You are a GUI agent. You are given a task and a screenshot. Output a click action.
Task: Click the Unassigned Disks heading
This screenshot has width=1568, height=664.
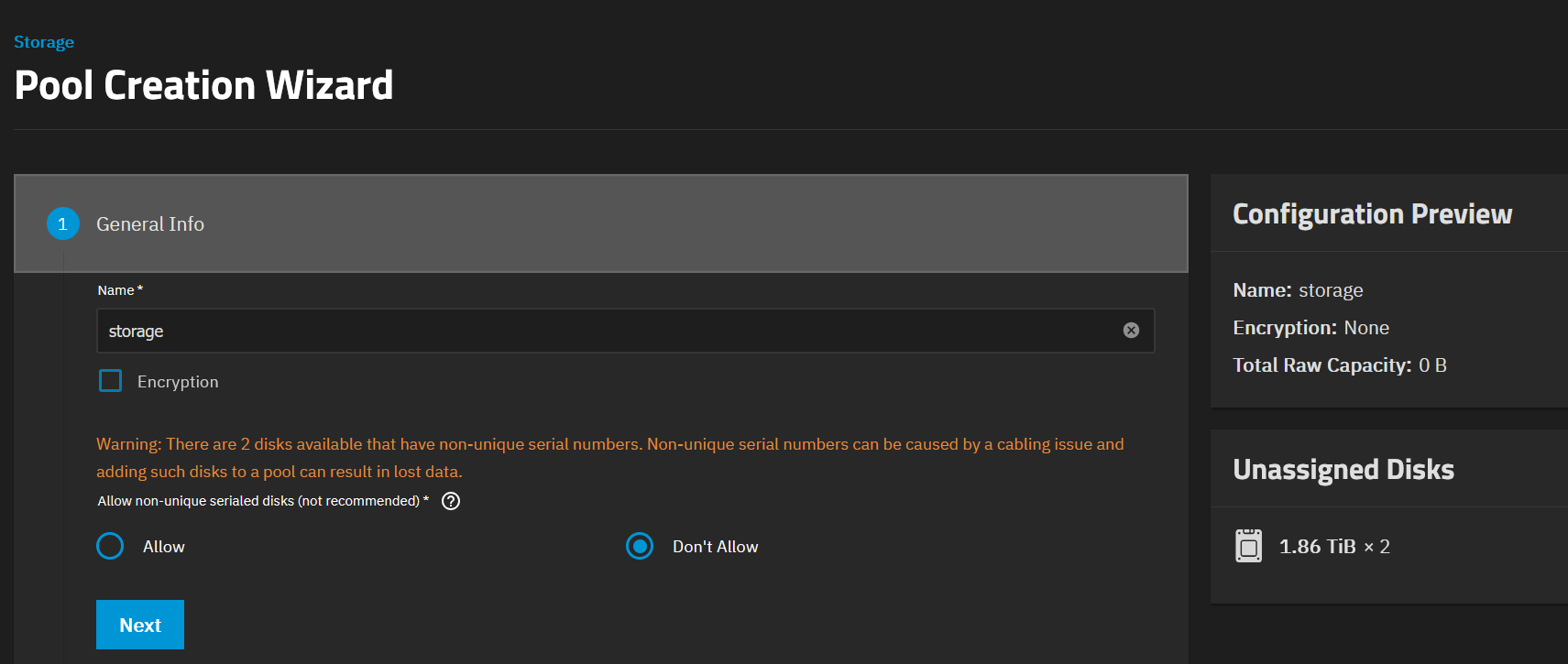[1343, 469]
